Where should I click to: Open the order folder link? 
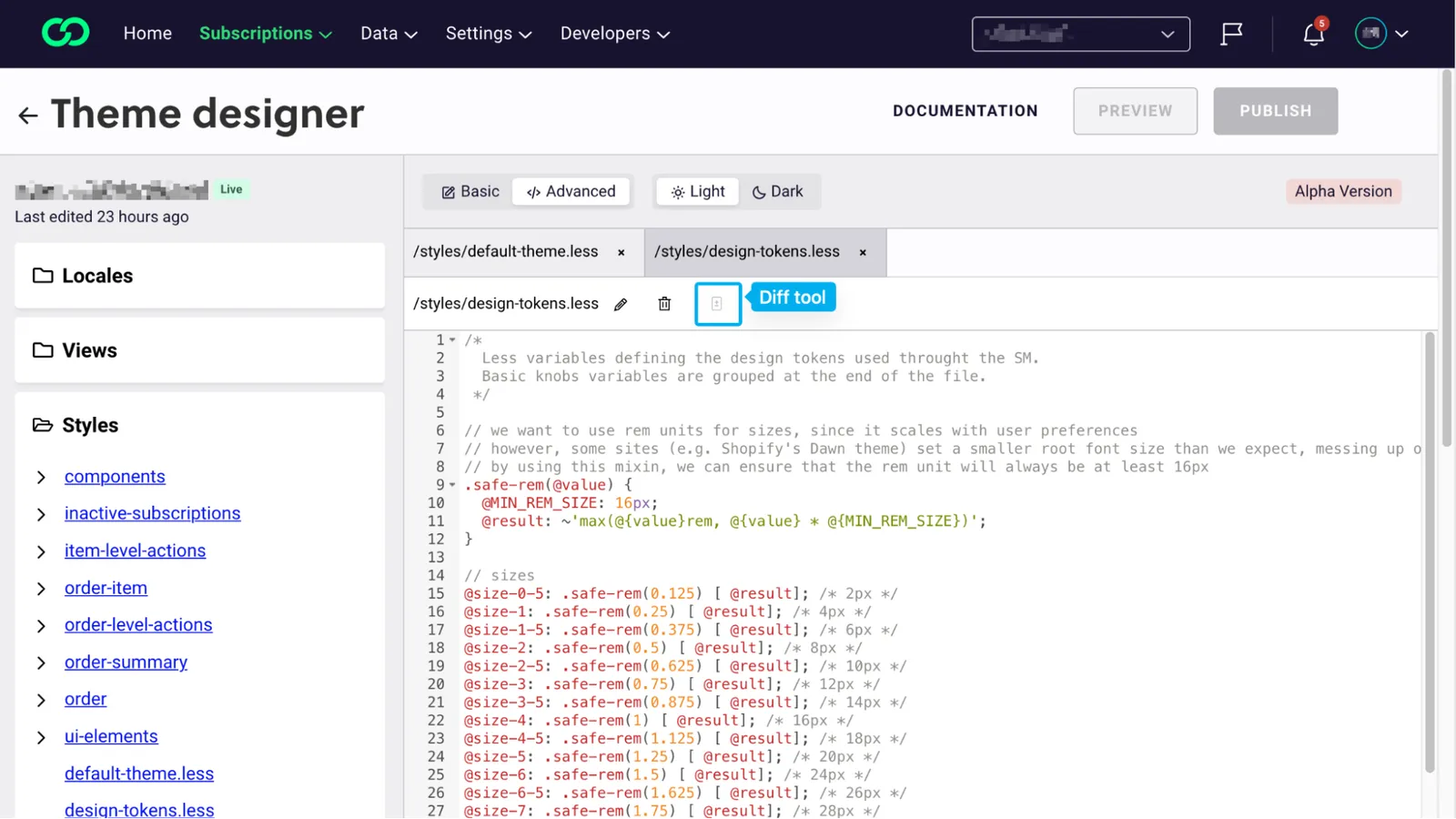click(x=86, y=699)
